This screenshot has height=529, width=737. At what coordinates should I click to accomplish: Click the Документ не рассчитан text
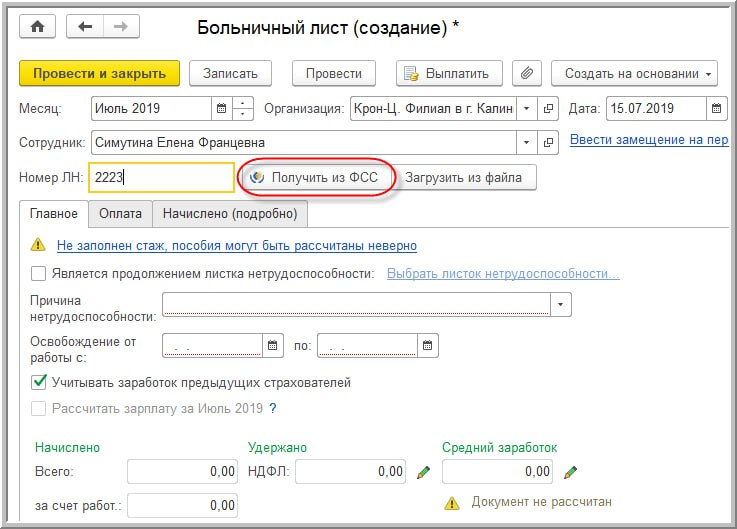pyautogui.click(x=541, y=502)
